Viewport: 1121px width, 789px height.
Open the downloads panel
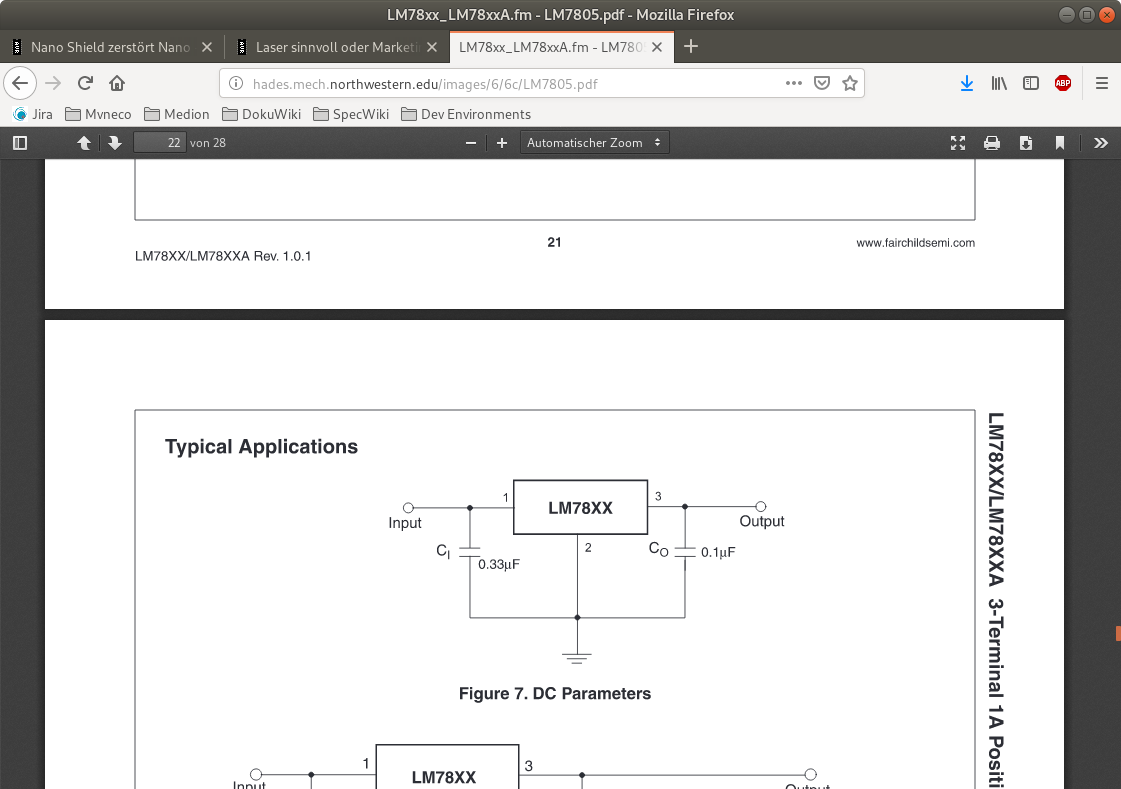pos(967,84)
